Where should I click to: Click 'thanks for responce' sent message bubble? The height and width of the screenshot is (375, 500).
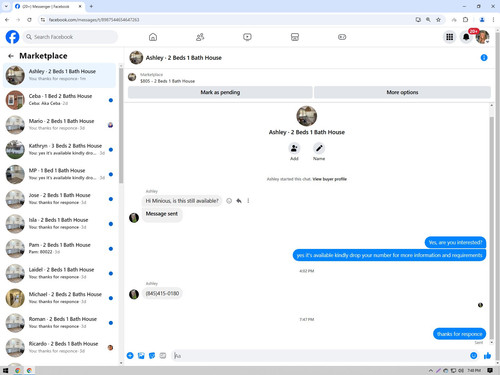coord(459,334)
